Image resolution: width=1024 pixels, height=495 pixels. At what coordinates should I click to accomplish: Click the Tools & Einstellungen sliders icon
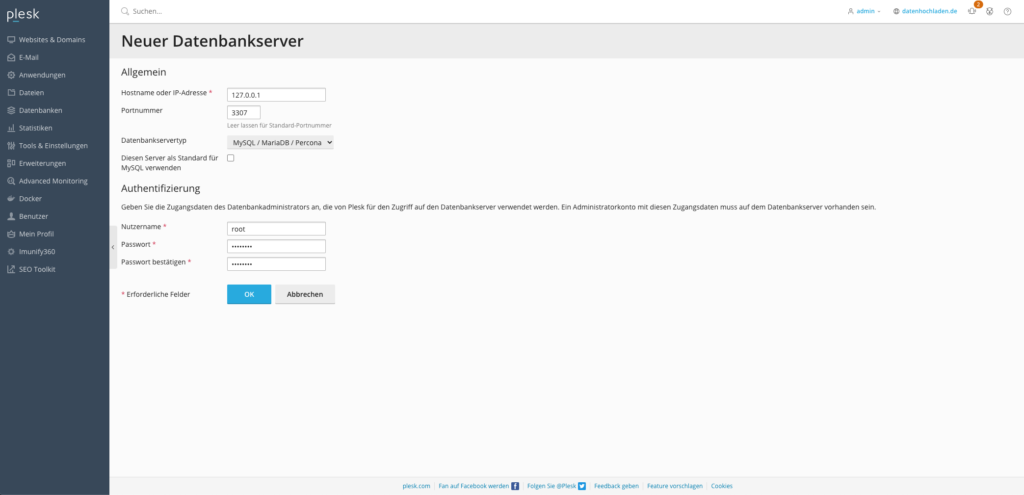coord(11,146)
